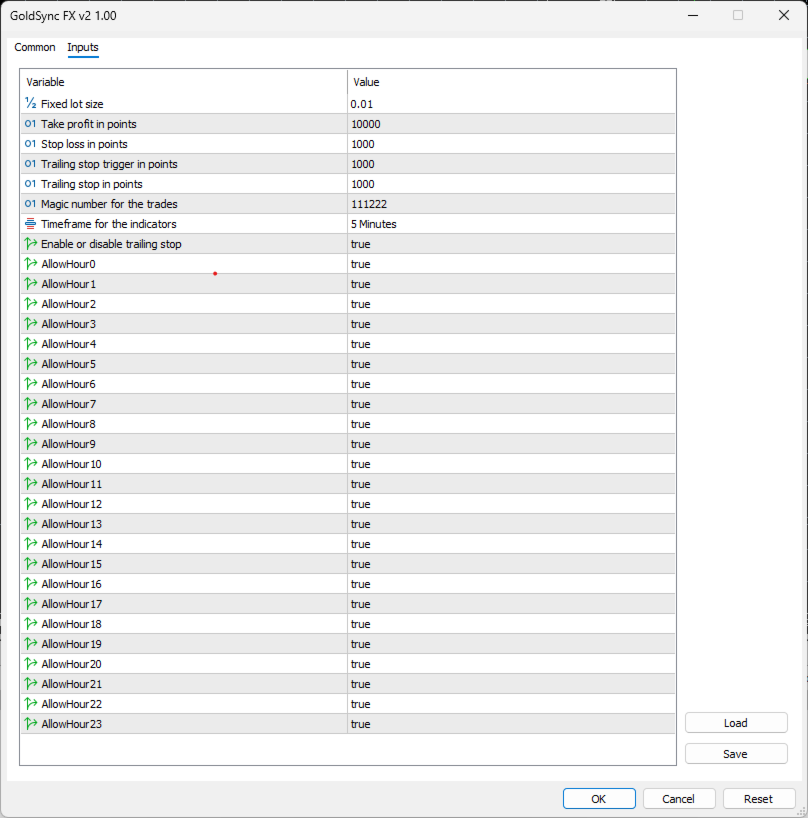Click the OK button
808x818 pixels.
click(599, 799)
